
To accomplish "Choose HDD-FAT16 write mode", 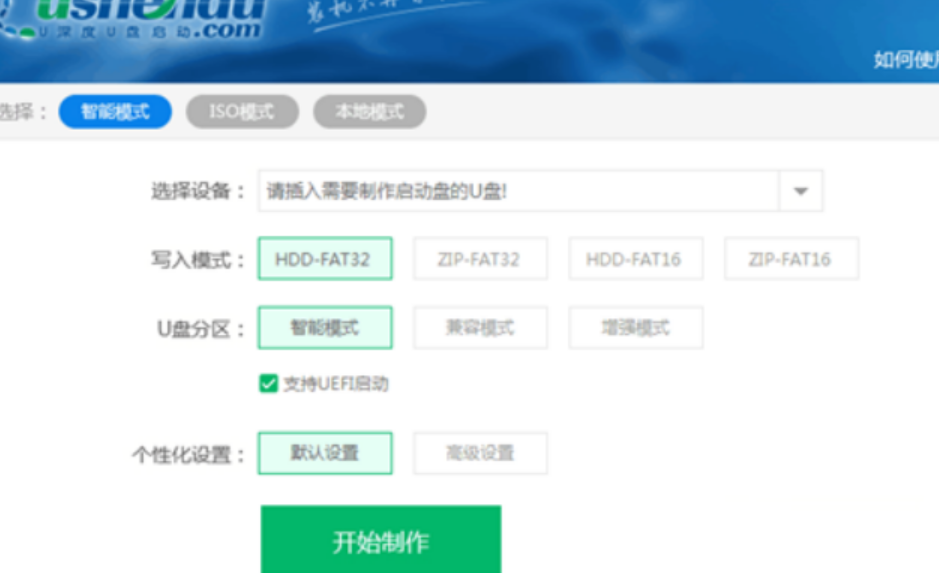I will (635, 259).
